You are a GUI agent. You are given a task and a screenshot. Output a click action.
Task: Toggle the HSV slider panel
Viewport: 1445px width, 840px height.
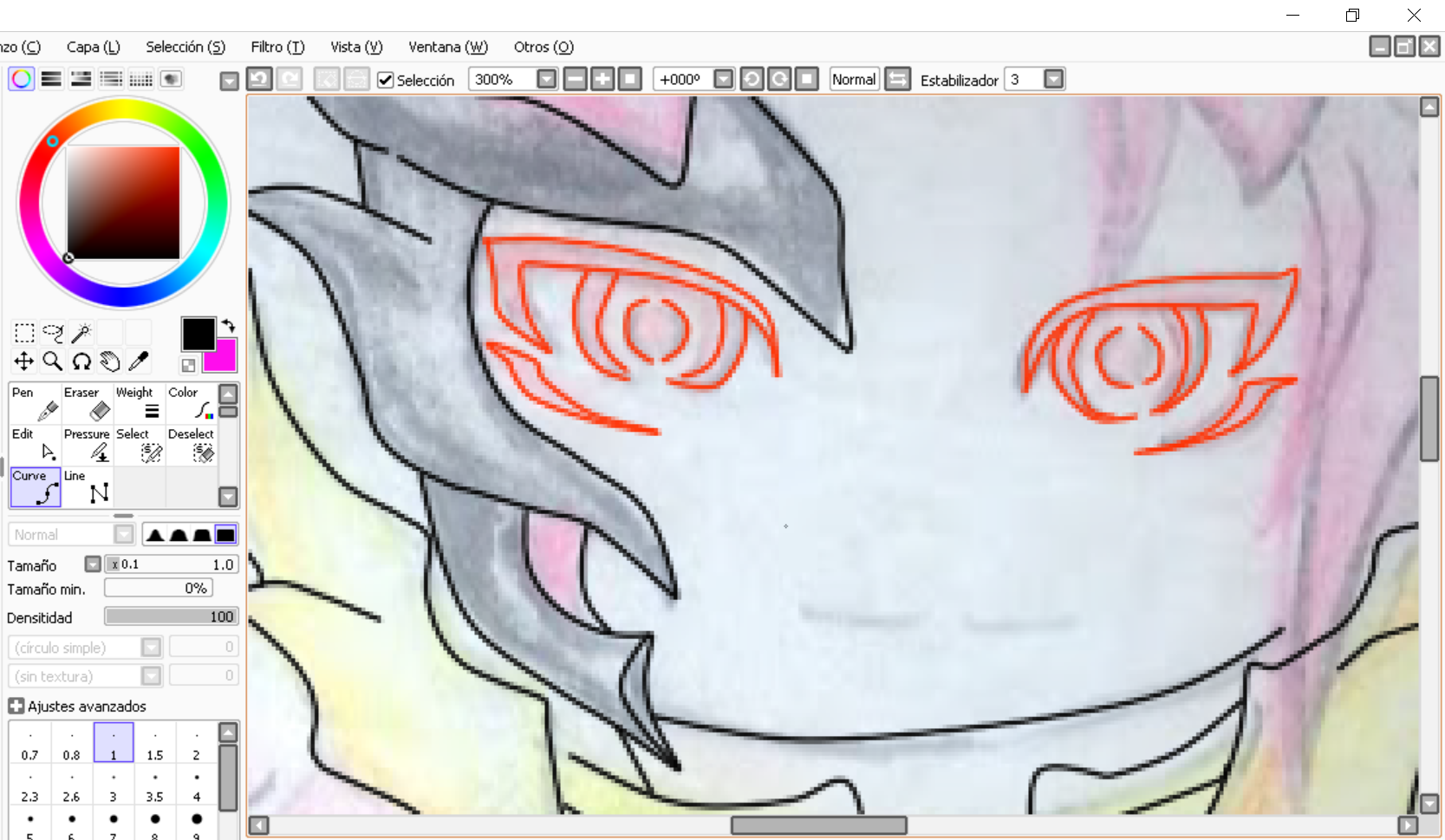pos(81,80)
